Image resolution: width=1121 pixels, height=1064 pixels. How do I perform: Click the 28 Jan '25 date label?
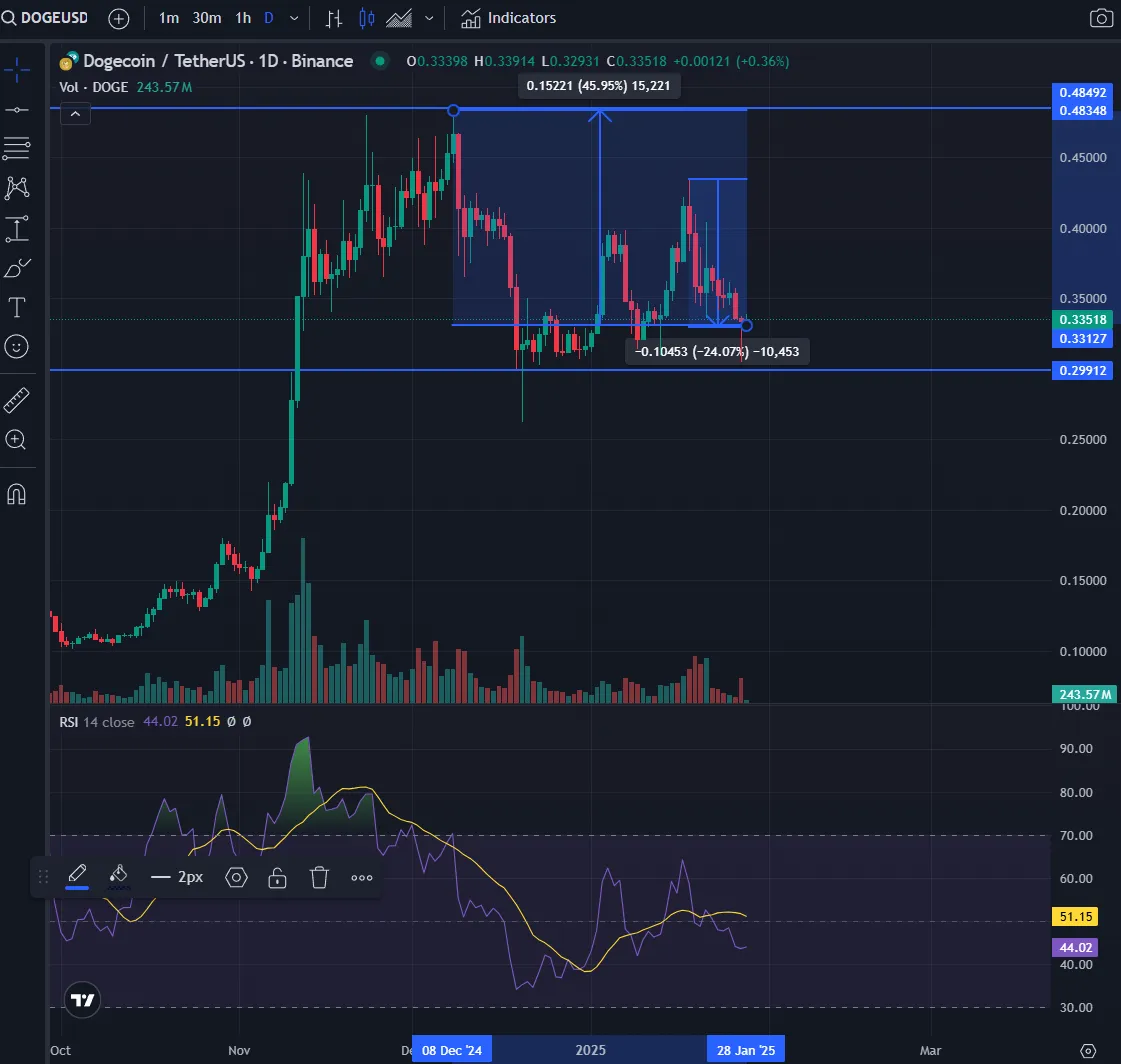click(x=746, y=1050)
